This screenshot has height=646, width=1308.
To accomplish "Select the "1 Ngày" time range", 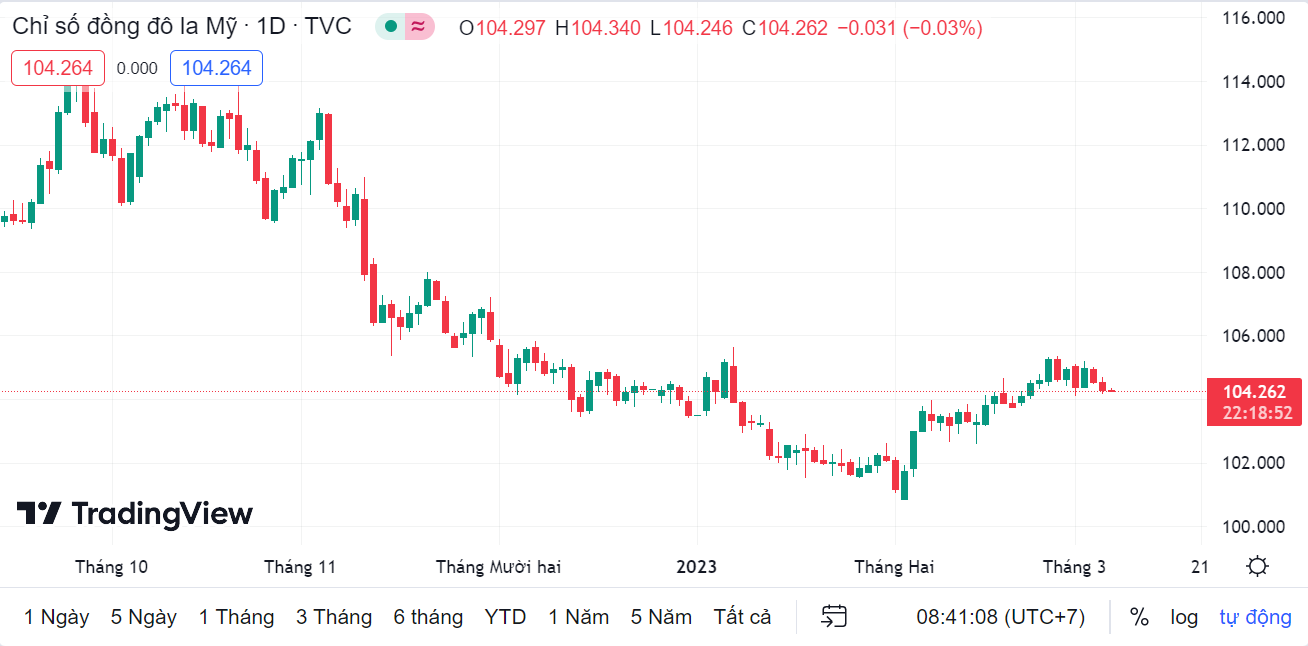I will (57, 617).
